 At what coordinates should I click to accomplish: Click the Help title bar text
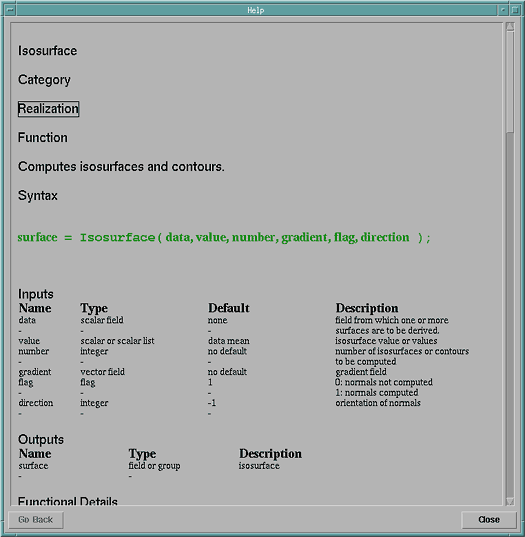coord(256,10)
